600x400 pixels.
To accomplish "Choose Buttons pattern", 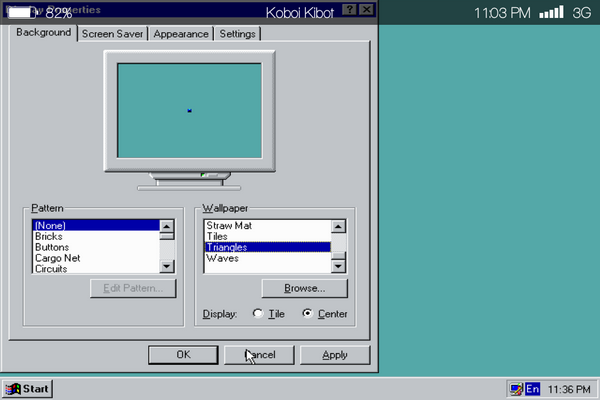I will click(x=96, y=247).
